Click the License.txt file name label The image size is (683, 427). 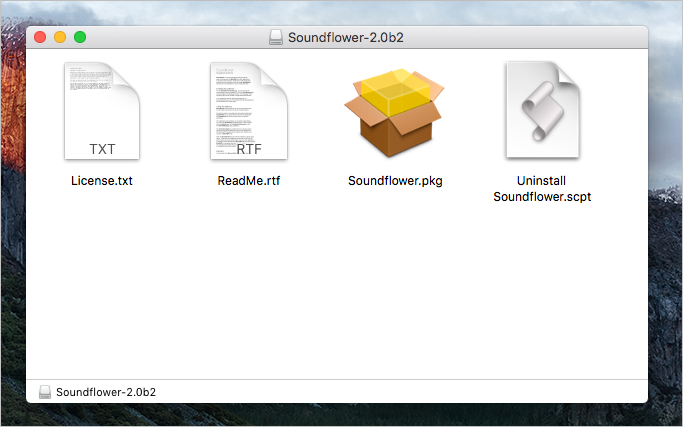[x=102, y=181]
